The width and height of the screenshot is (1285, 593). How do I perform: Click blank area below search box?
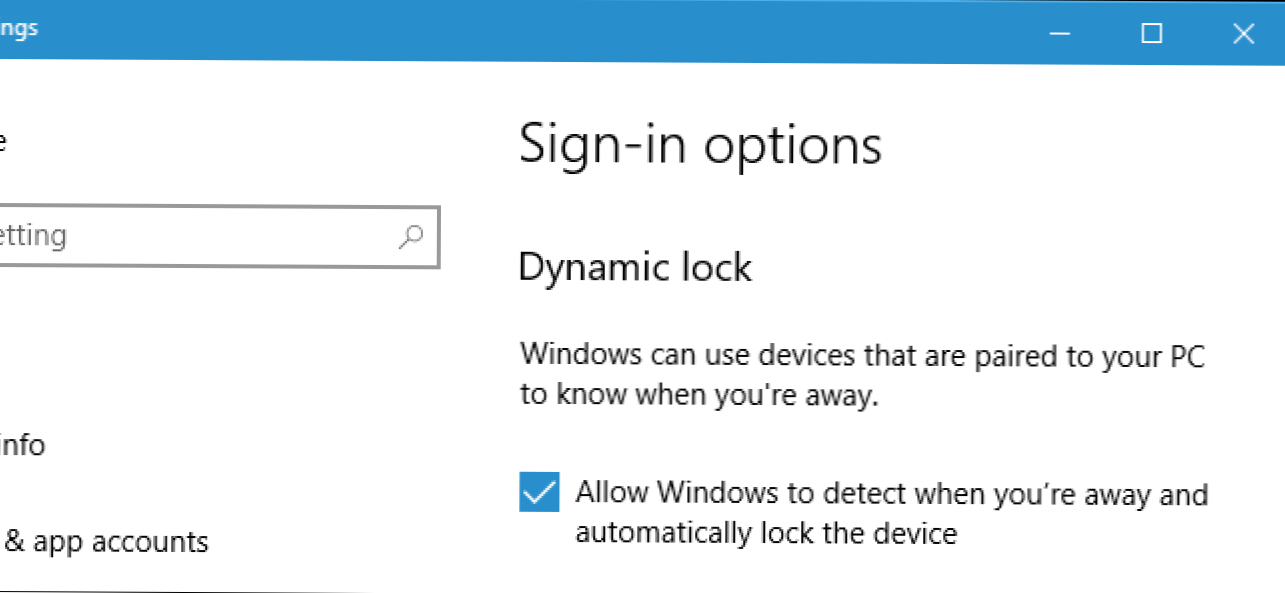[x=220, y=320]
